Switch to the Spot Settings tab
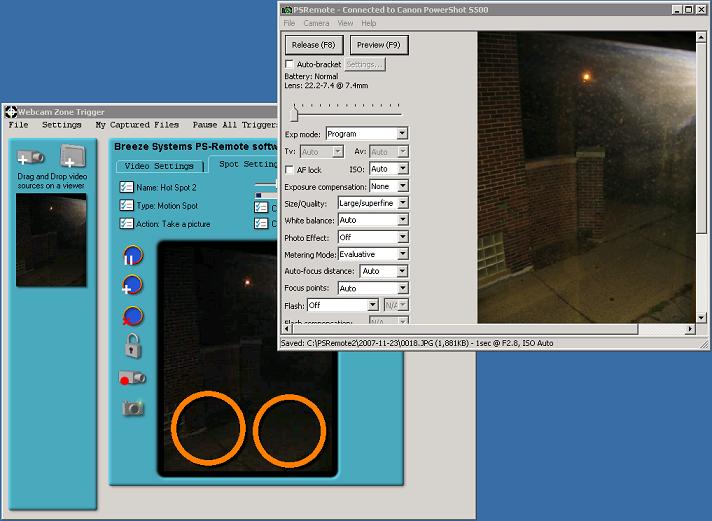 (244, 164)
